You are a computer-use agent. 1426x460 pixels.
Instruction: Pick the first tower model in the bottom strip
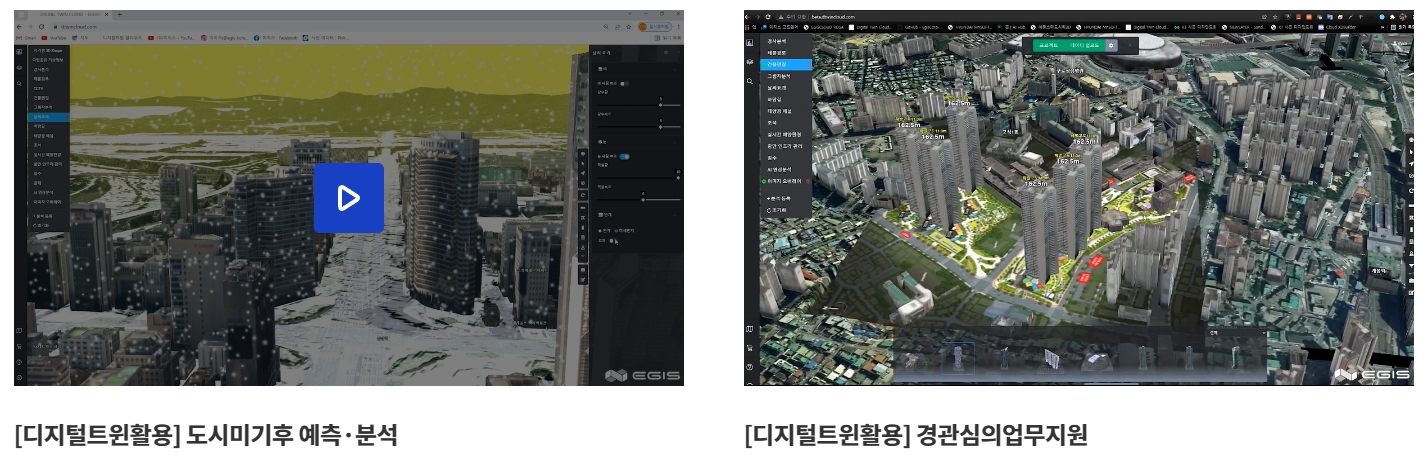pos(960,357)
